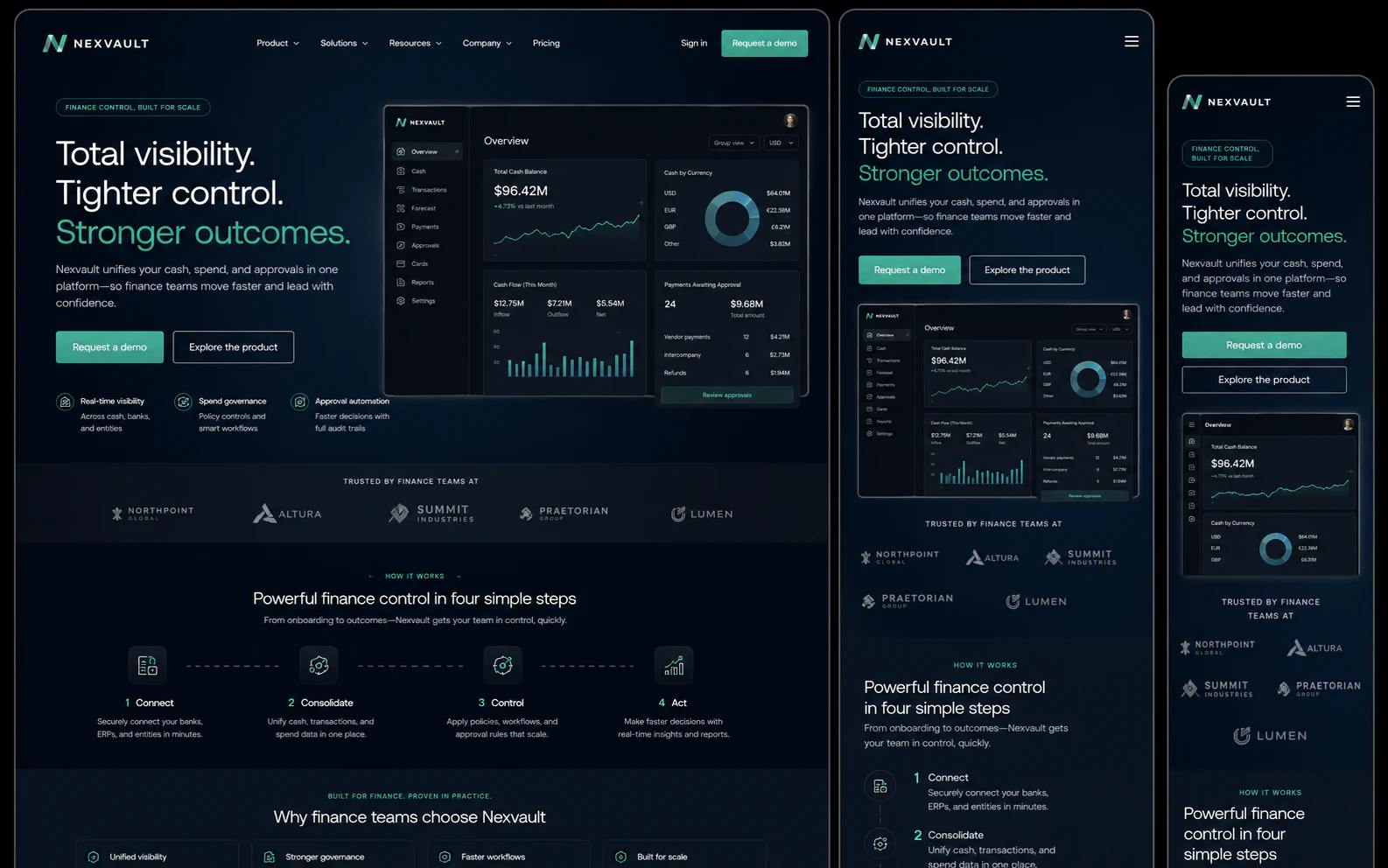1388x868 pixels.
Task: Click Explore the product in the mobile view
Action: [1264, 380]
